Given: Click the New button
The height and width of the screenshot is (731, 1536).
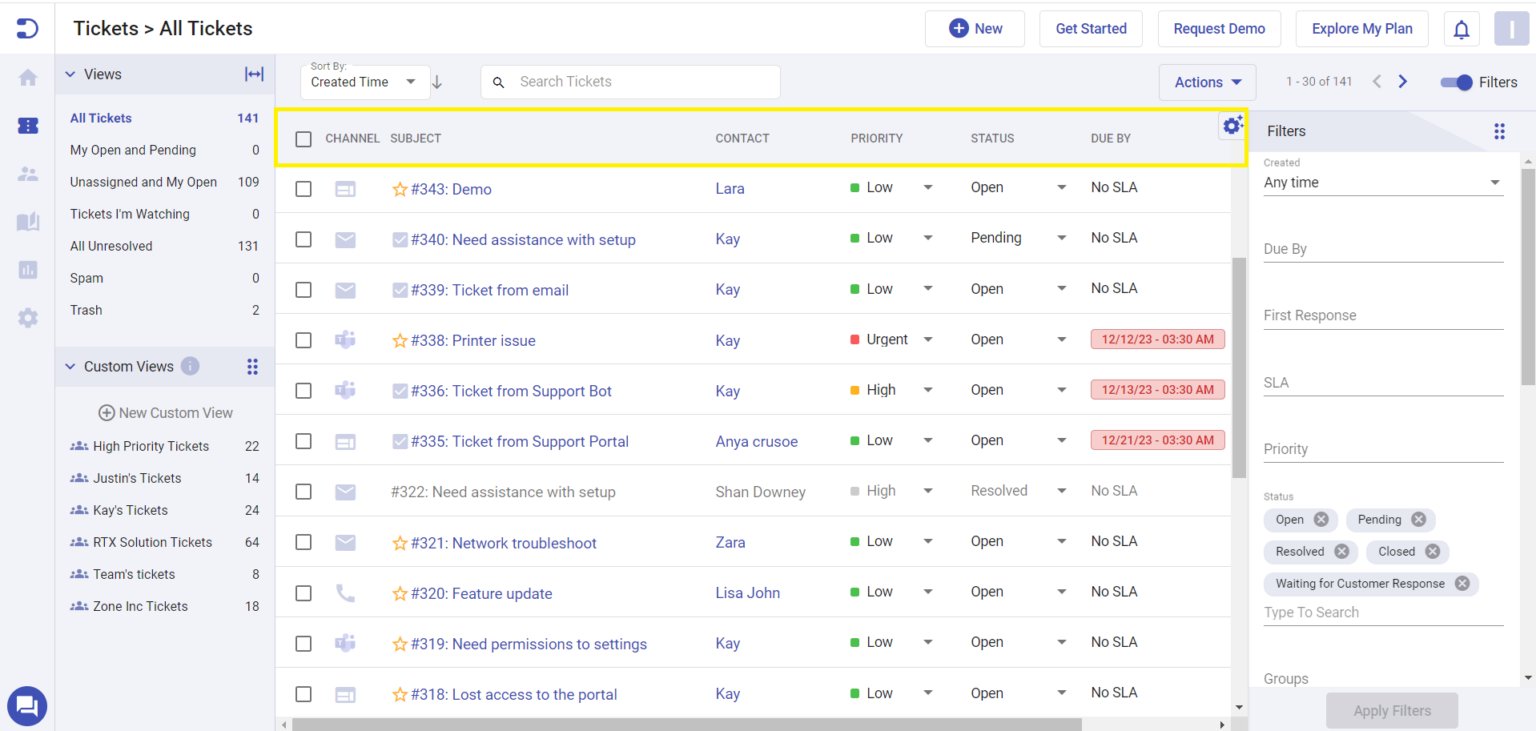Looking at the screenshot, I should (975, 28).
